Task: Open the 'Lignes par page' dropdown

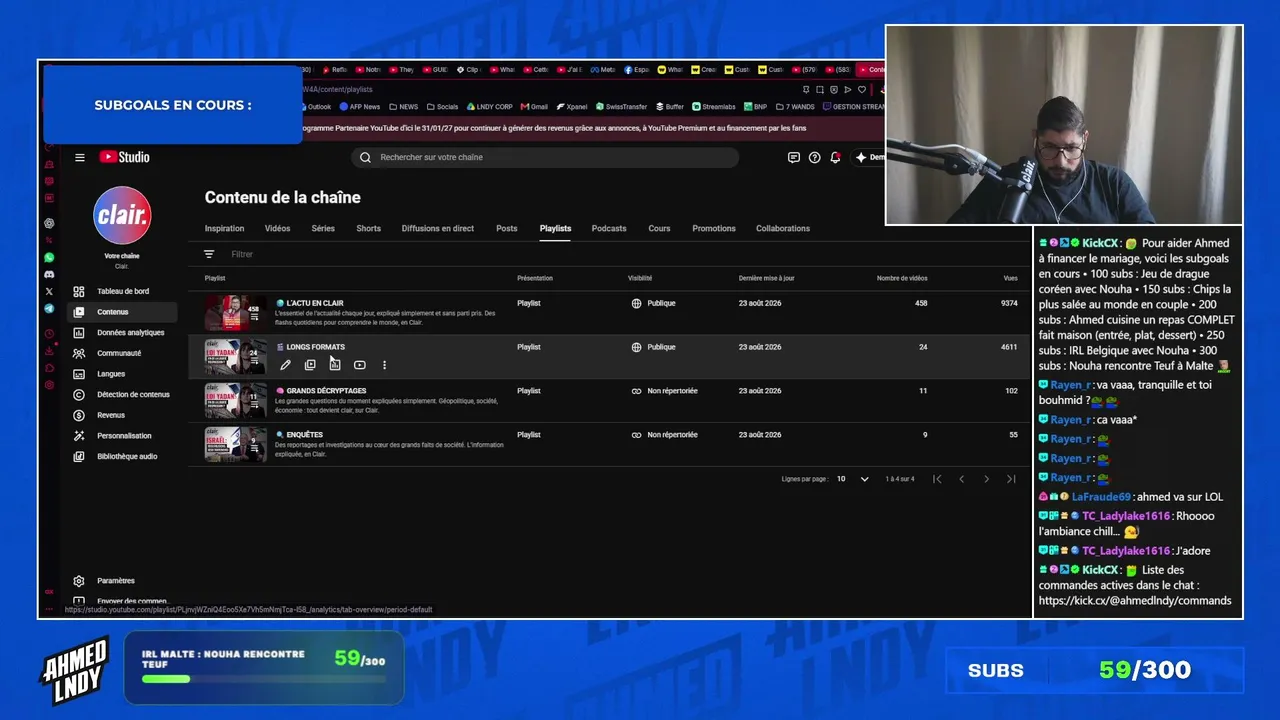Action: coord(853,479)
